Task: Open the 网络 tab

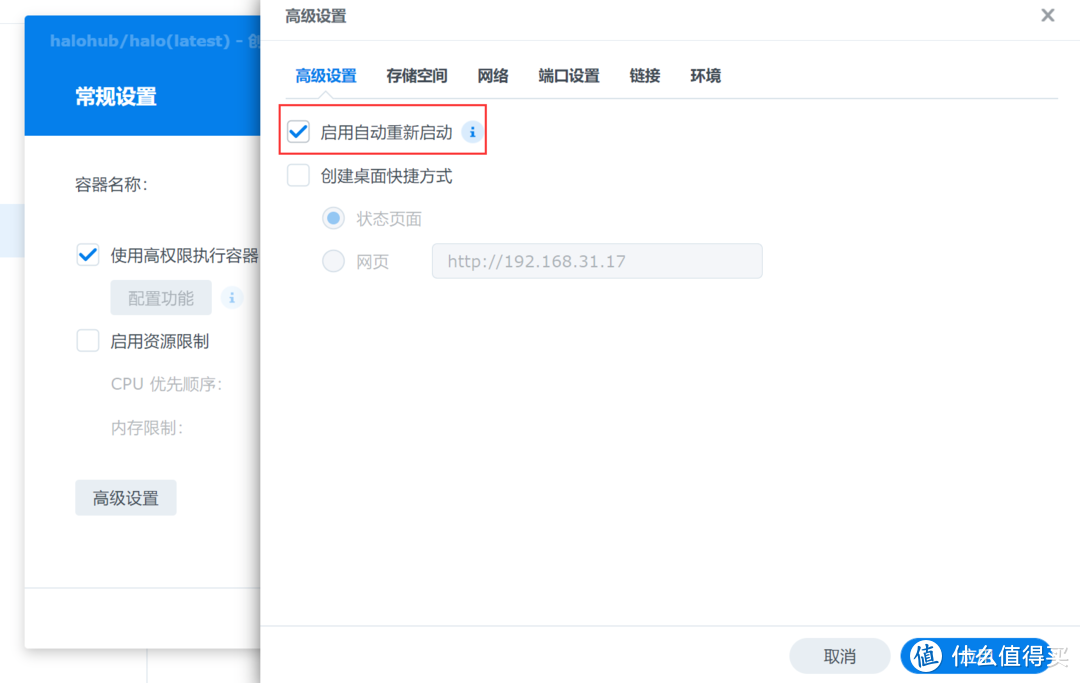Action: [493, 76]
